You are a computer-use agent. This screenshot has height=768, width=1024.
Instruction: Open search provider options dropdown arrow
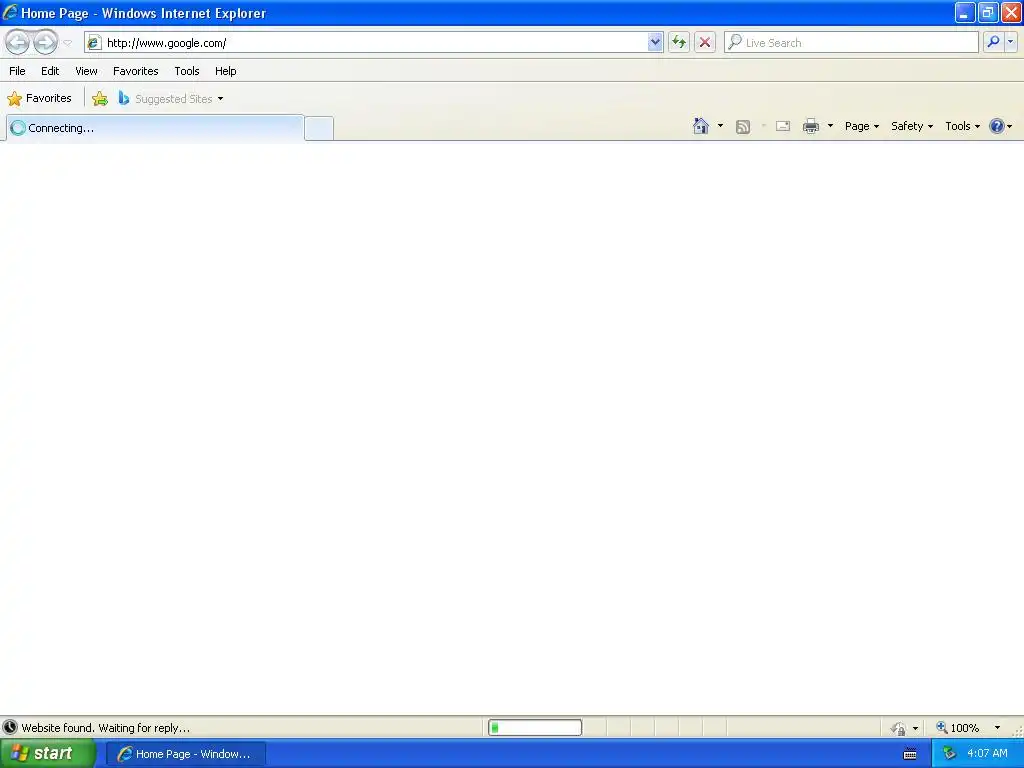1011,42
